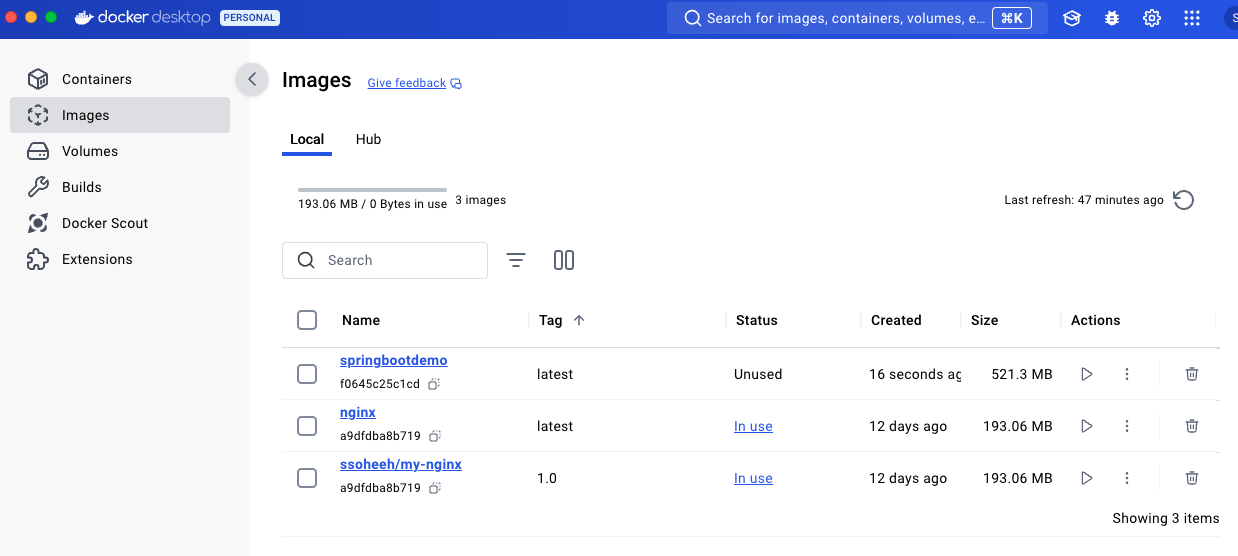Select the 1.0 tag cell

pos(547,478)
